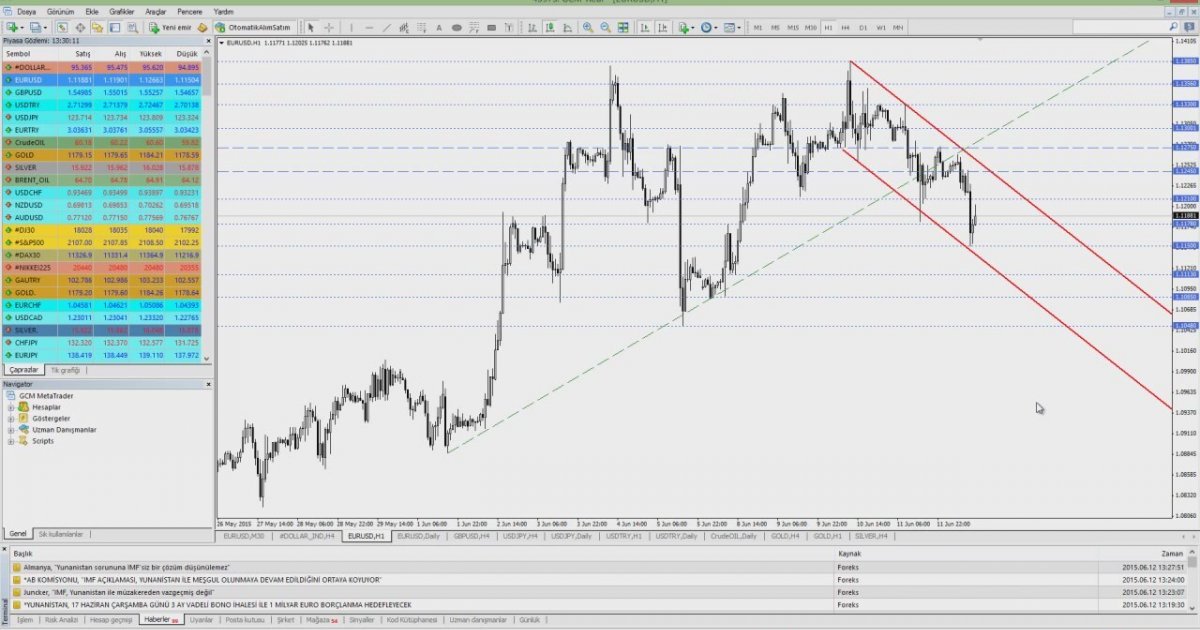The width and height of the screenshot is (1200, 630).
Task: Set timeframe to M1
Action: [x=758, y=27]
